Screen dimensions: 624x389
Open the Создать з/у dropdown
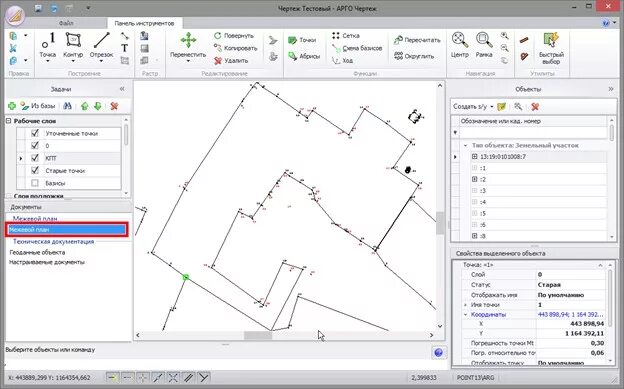pyautogui.click(x=492, y=107)
